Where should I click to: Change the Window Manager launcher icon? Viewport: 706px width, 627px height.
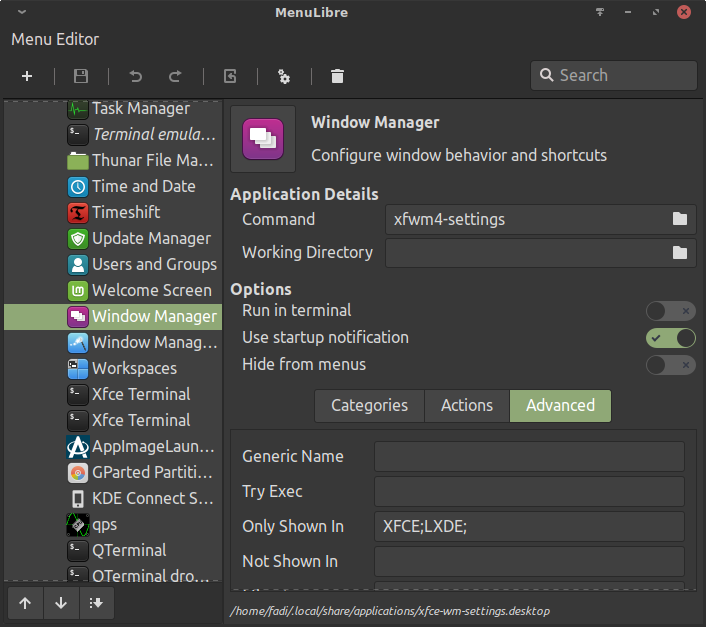coord(263,139)
